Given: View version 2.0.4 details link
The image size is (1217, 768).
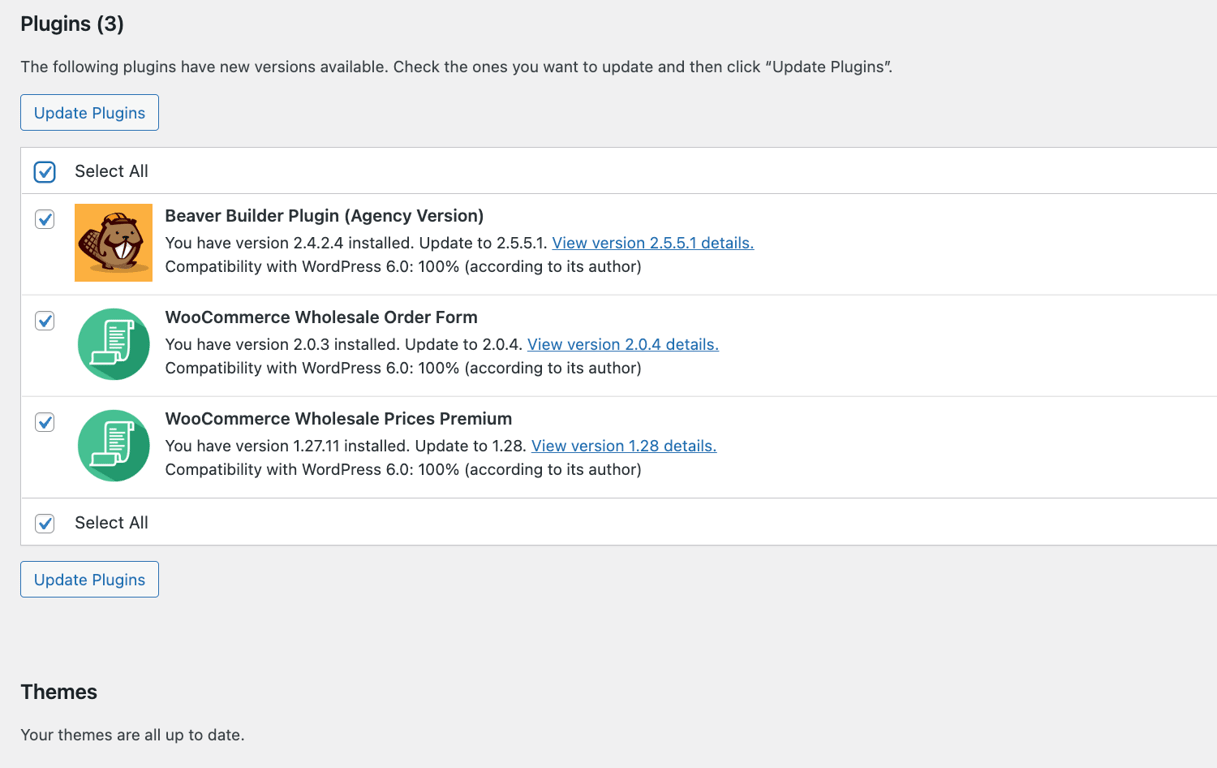Looking at the screenshot, I should tap(623, 344).
